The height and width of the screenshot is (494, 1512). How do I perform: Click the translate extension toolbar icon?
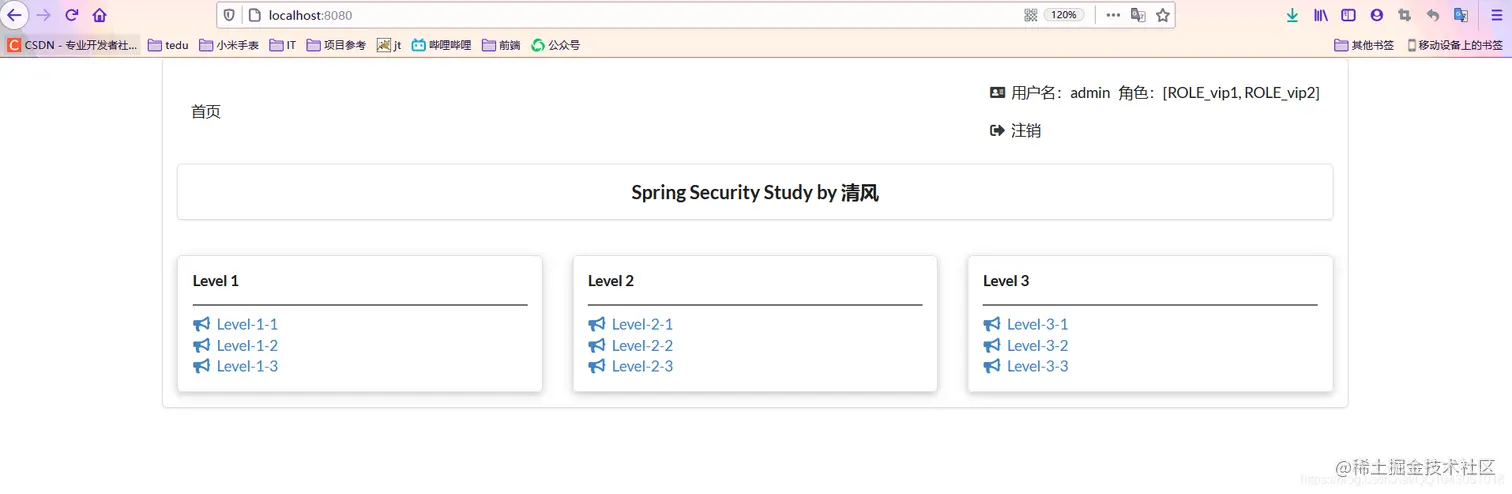(1461, 15)
